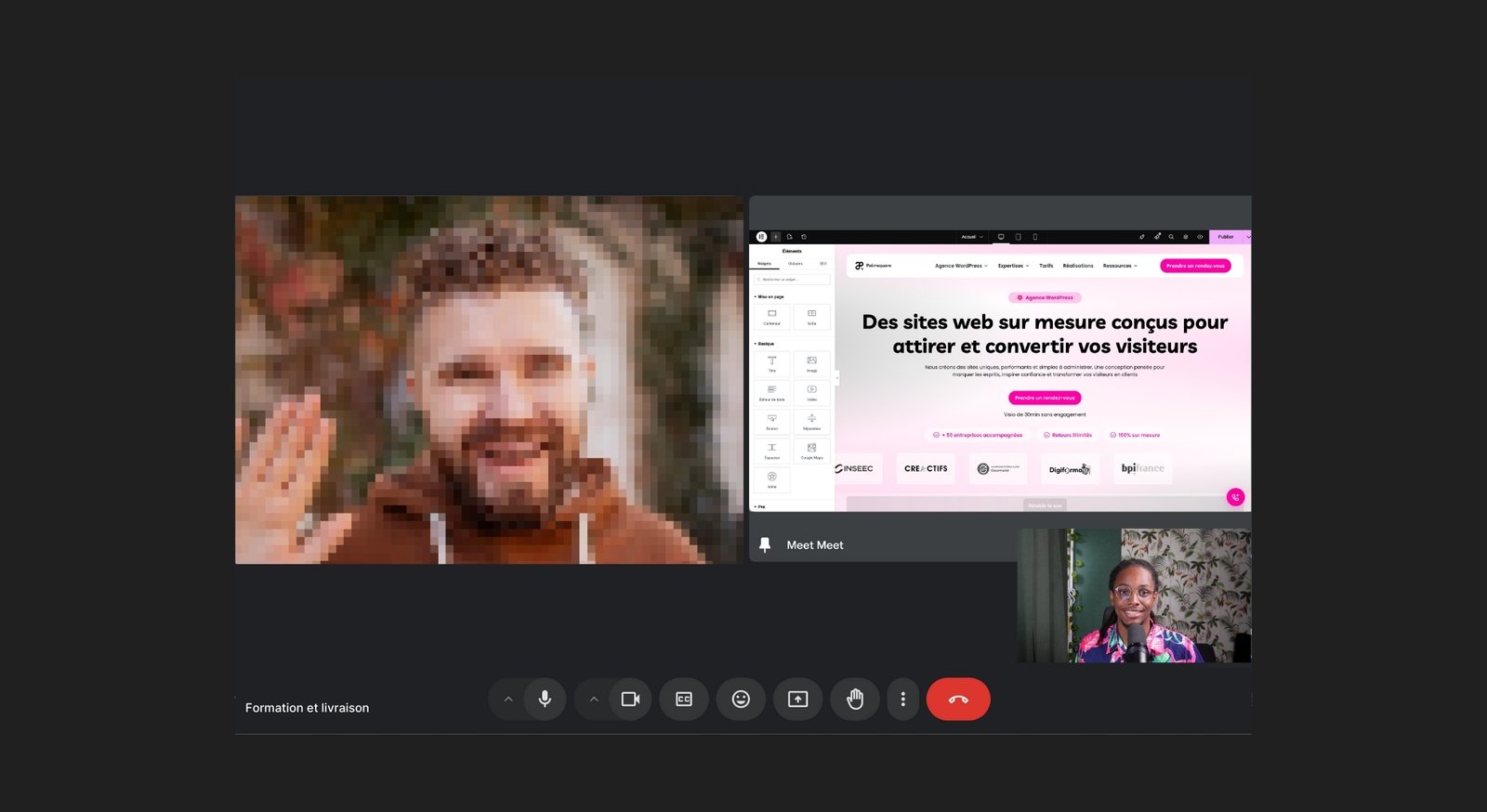Turn off the camera
The height and width of the screenshot is (812, 1487).
(630, 699)
